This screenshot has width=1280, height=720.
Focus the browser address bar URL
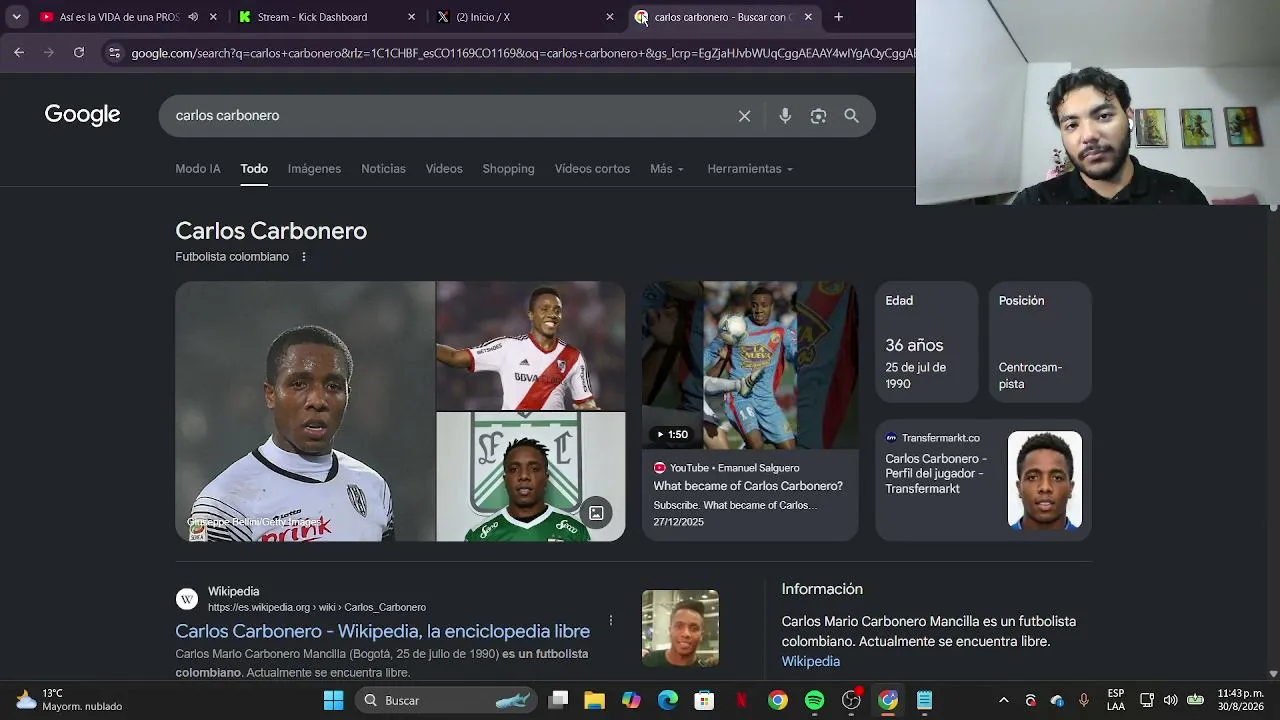[x=522, y=53]
